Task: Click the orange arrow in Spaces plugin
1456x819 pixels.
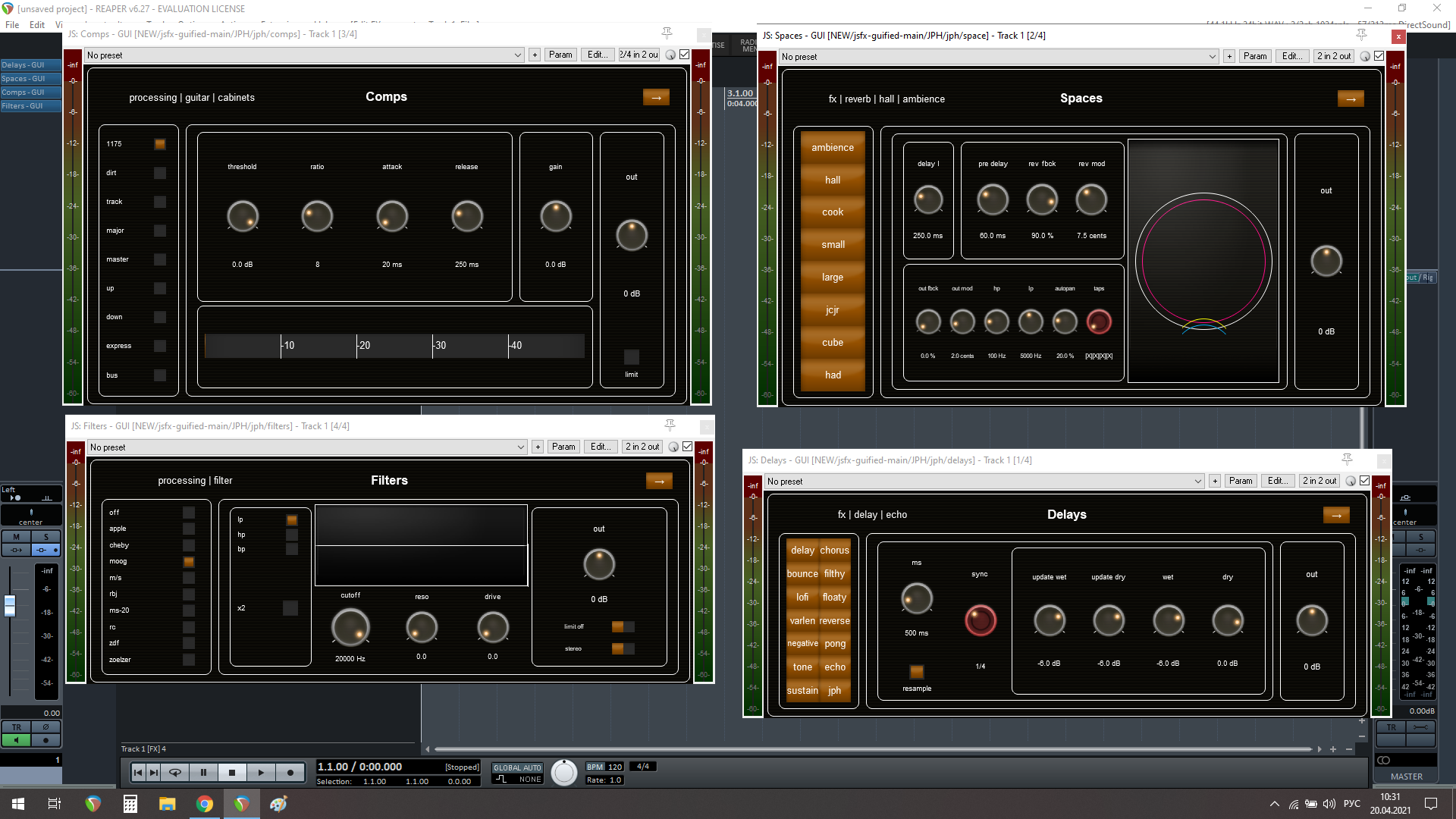Action: [x=1351, y=99]
